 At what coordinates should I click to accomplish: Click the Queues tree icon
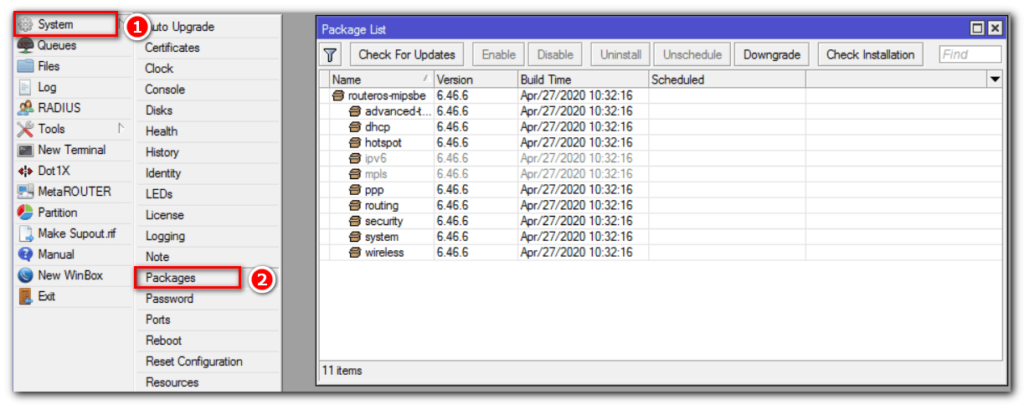(x=25, y=46)
